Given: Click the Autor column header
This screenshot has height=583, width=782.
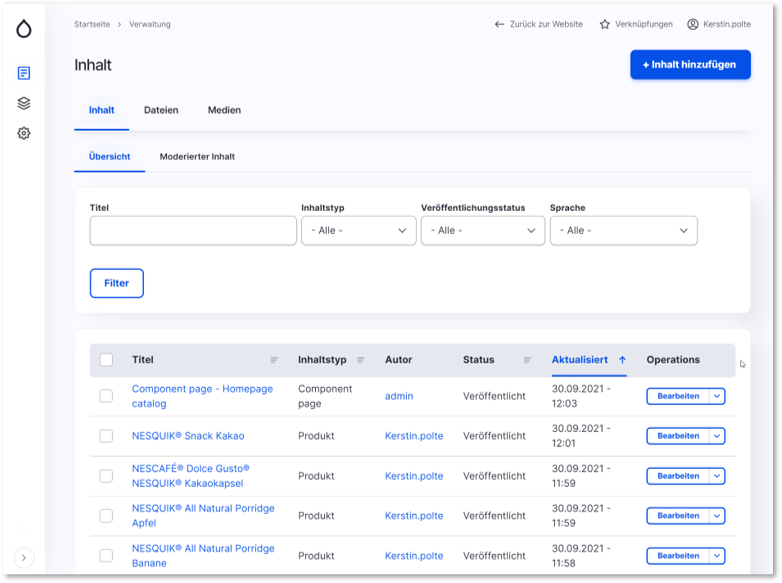Looking at the screenshot, I should 398,360.
